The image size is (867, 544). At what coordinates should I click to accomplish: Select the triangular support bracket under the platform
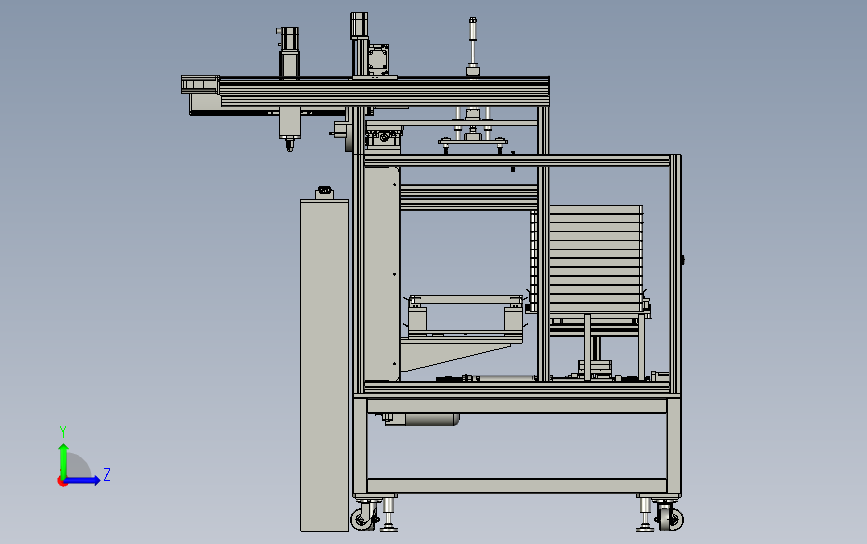455,356
